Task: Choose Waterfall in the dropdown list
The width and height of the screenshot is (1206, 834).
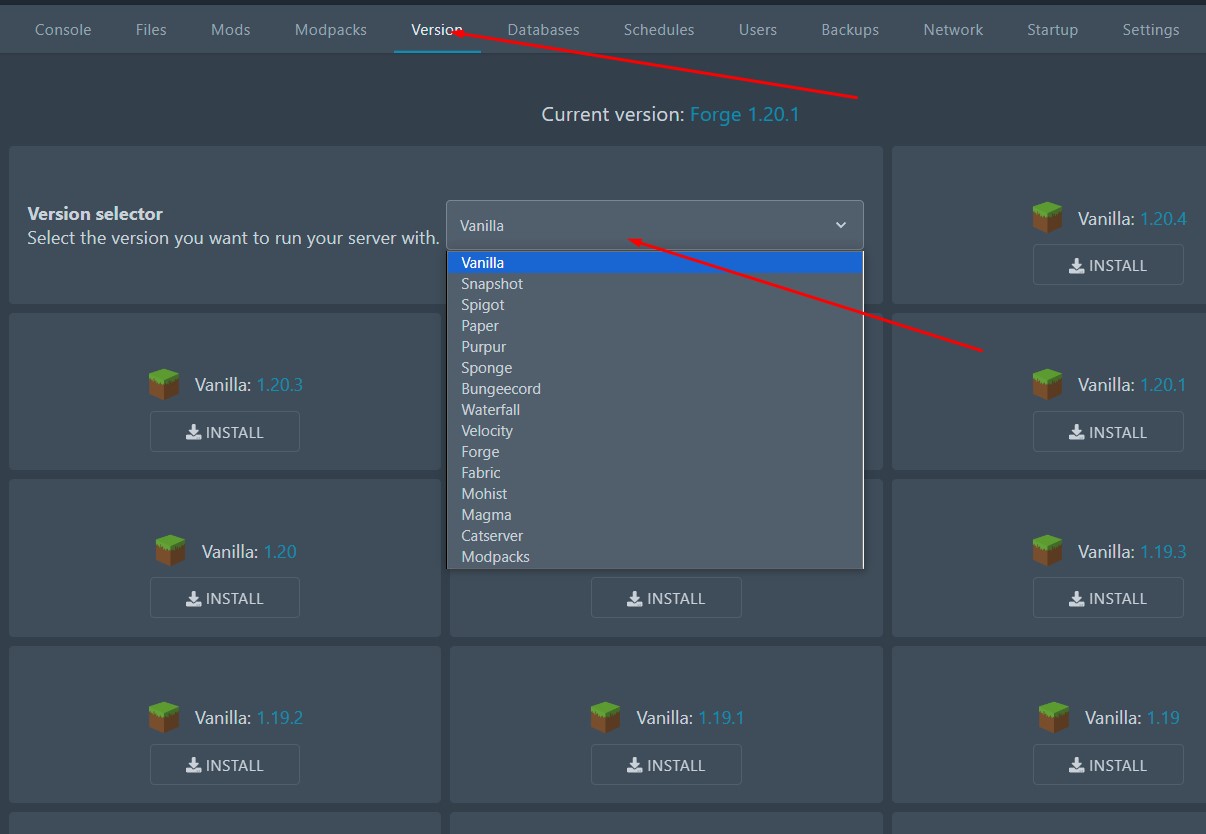Action: 655,409
